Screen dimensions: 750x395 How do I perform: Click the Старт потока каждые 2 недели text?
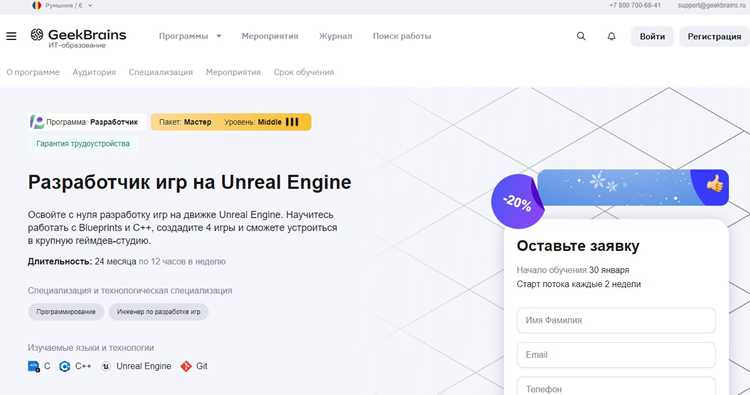click(578, 284)
